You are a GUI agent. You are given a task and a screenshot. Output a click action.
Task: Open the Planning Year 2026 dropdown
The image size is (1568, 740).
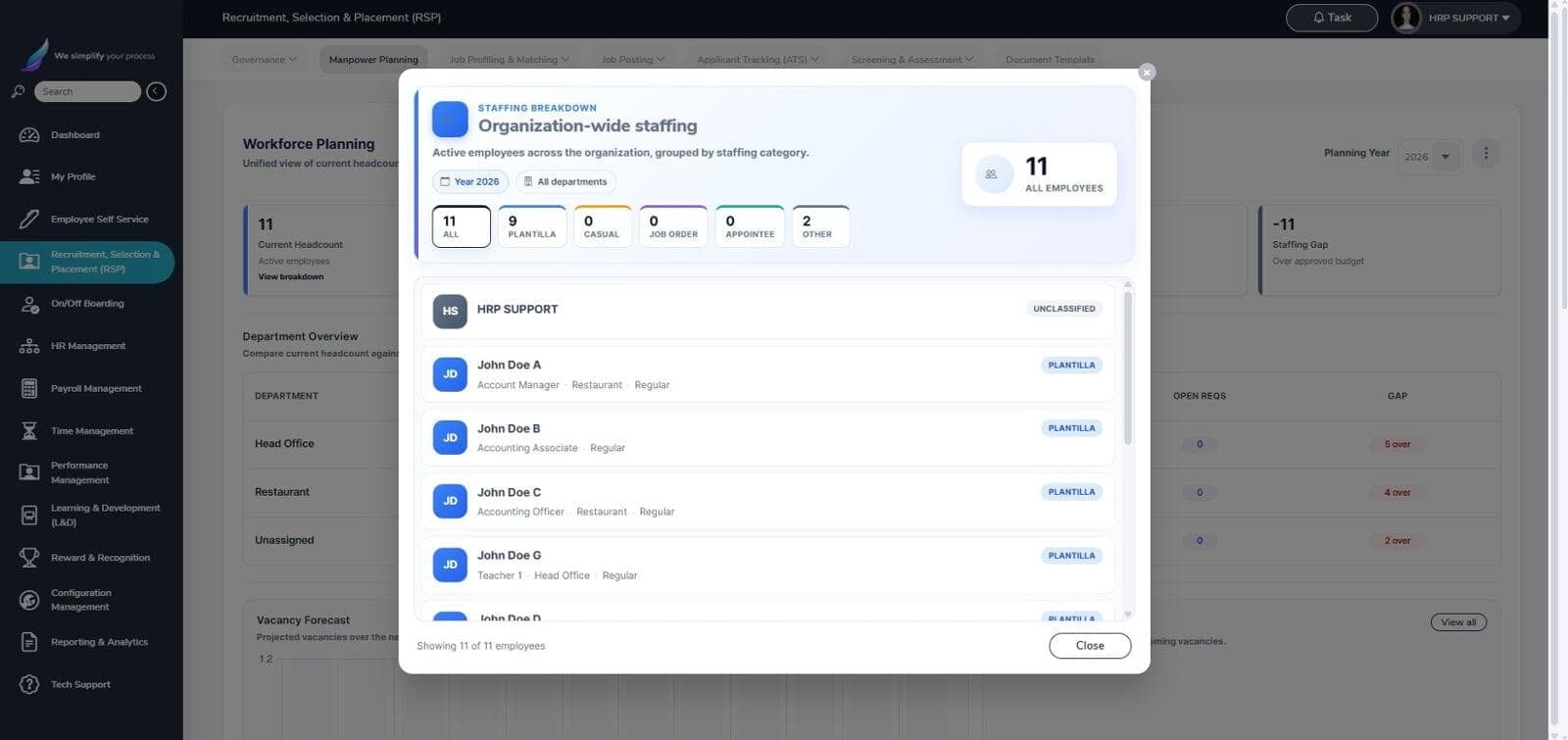1430,157
